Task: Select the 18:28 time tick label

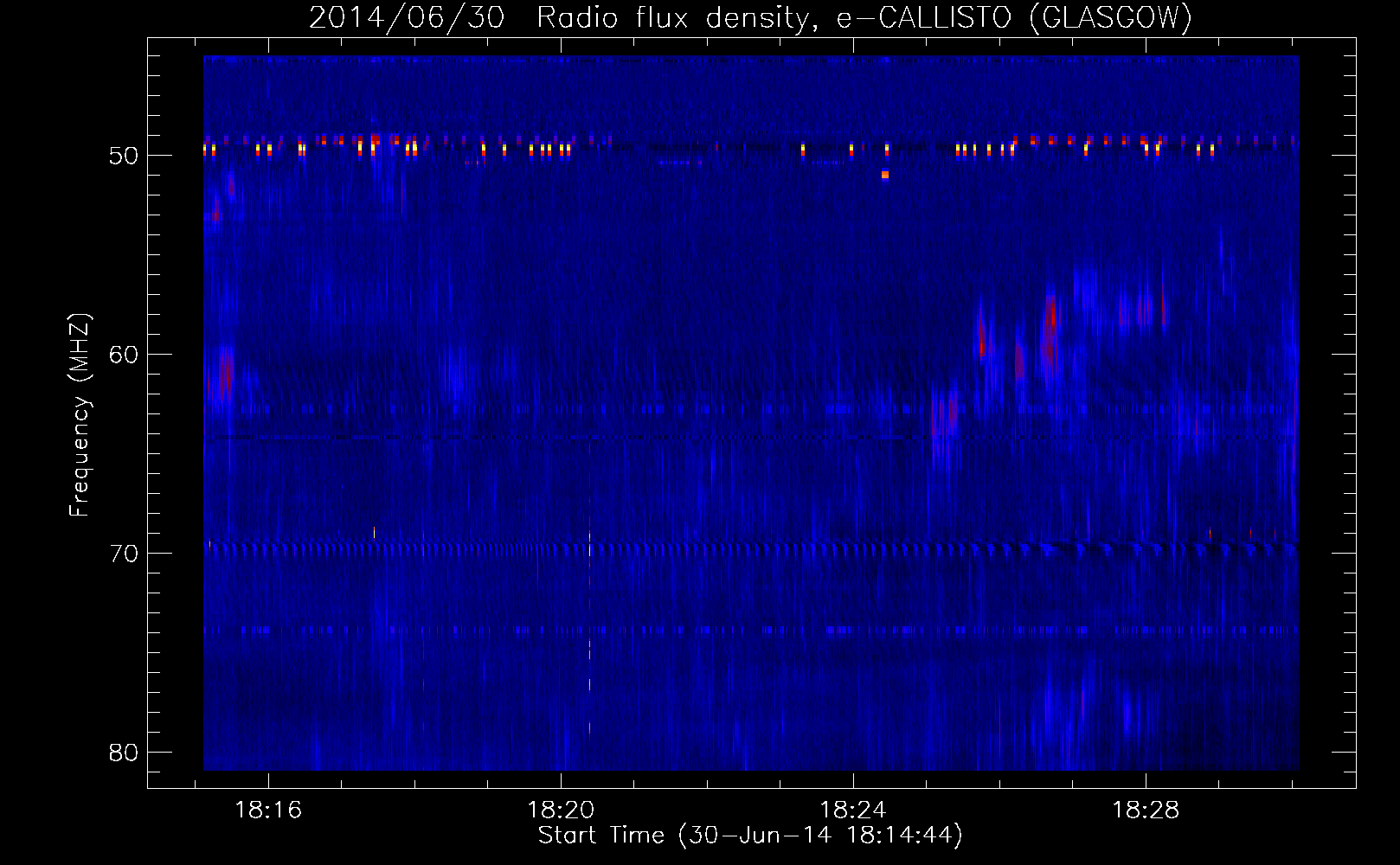Action: click(1146, 811)
